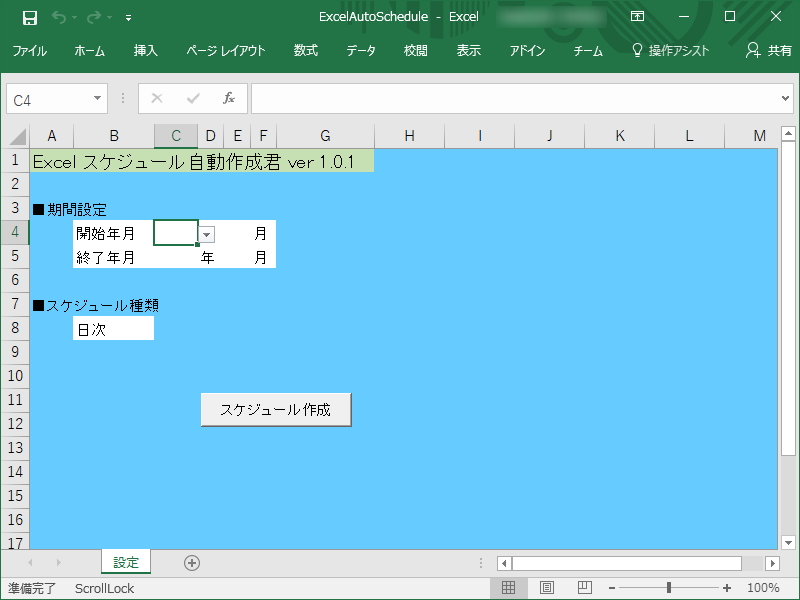800x600 pixels.
Task: Save the workbook with the floppy disk icon
Action: point(30,18)
